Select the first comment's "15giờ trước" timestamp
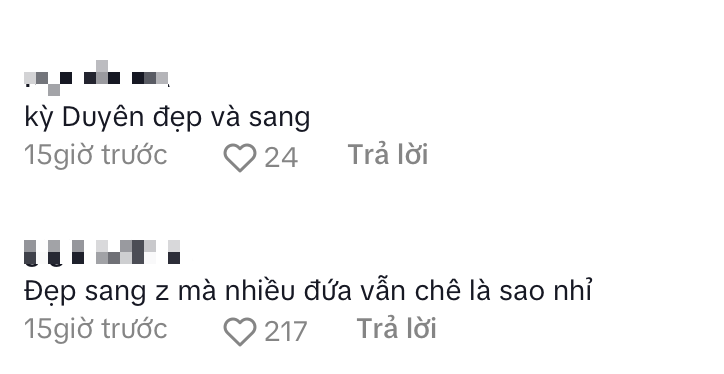 [96, 155]
